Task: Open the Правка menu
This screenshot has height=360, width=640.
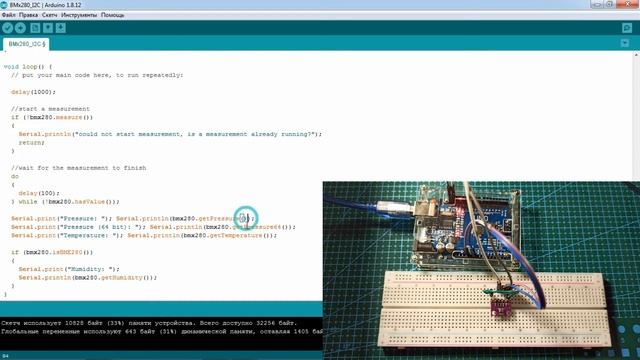Action: click(29, 15)
